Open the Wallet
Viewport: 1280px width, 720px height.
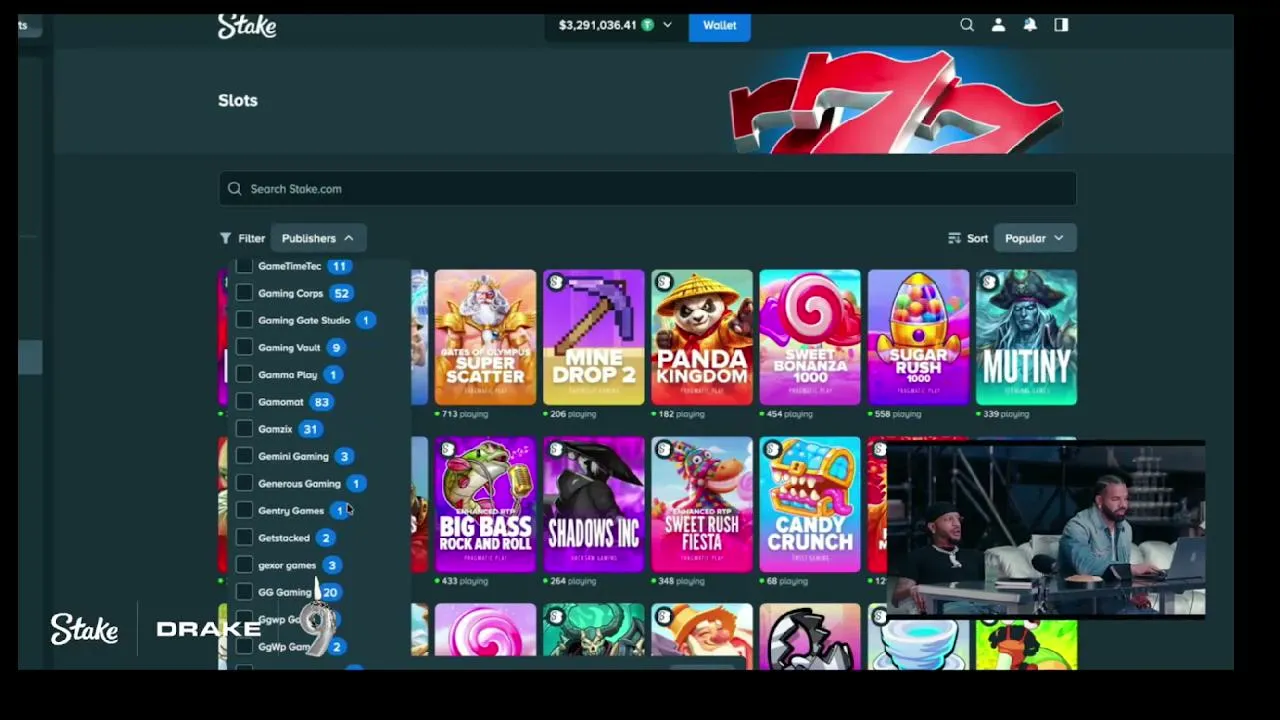(719, 25)
